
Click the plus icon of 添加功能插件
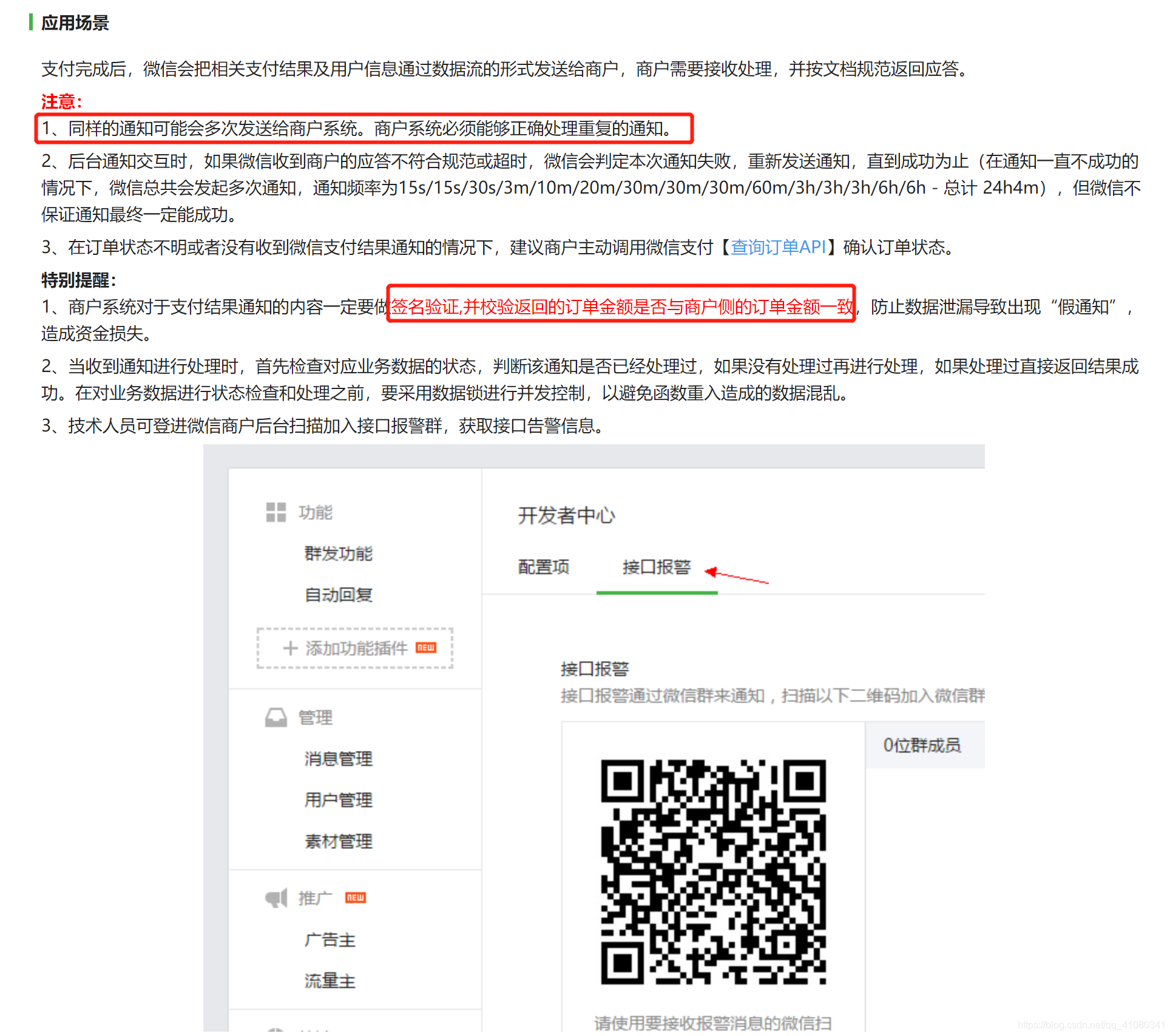pos(290,648)
